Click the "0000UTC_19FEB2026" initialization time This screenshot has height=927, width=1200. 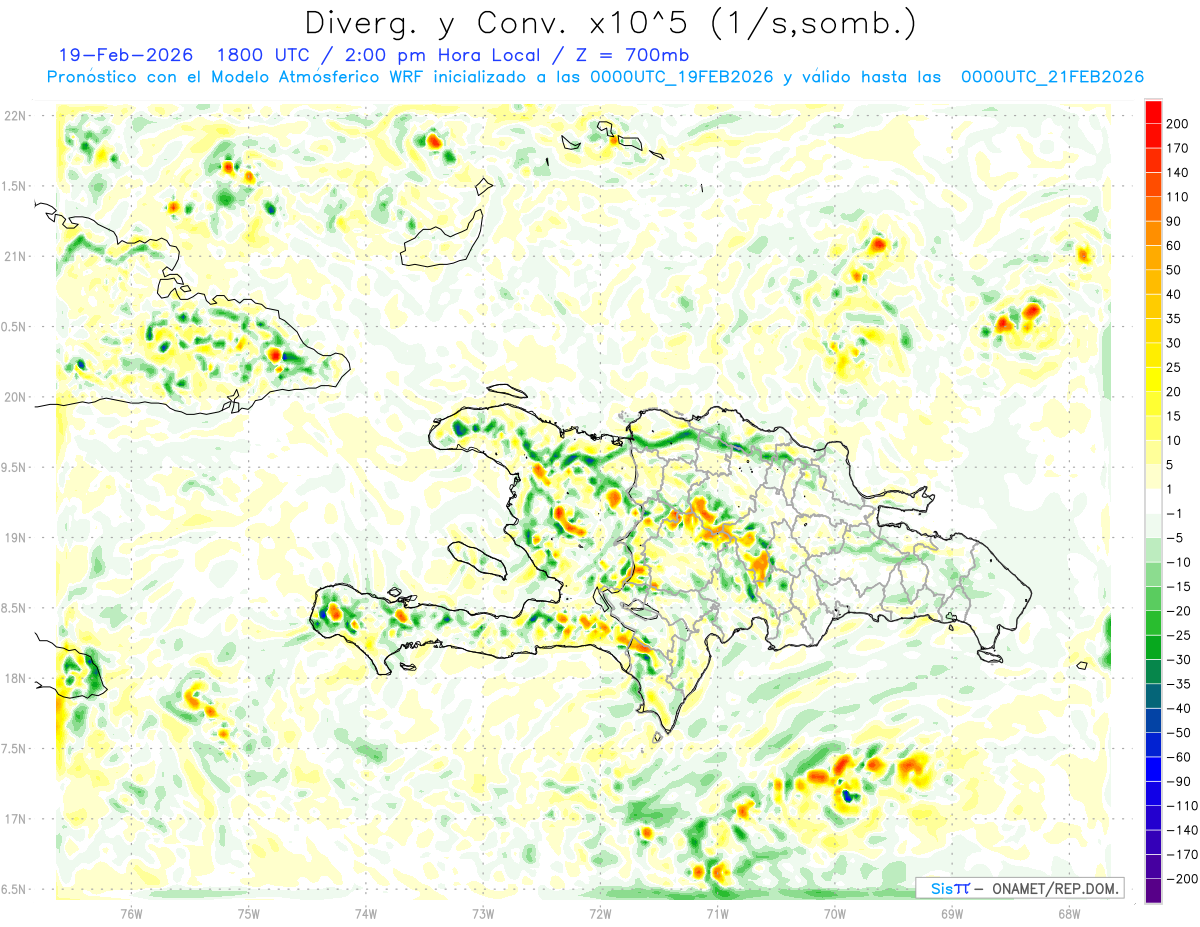pyautogui.click(x=682, y=77)
